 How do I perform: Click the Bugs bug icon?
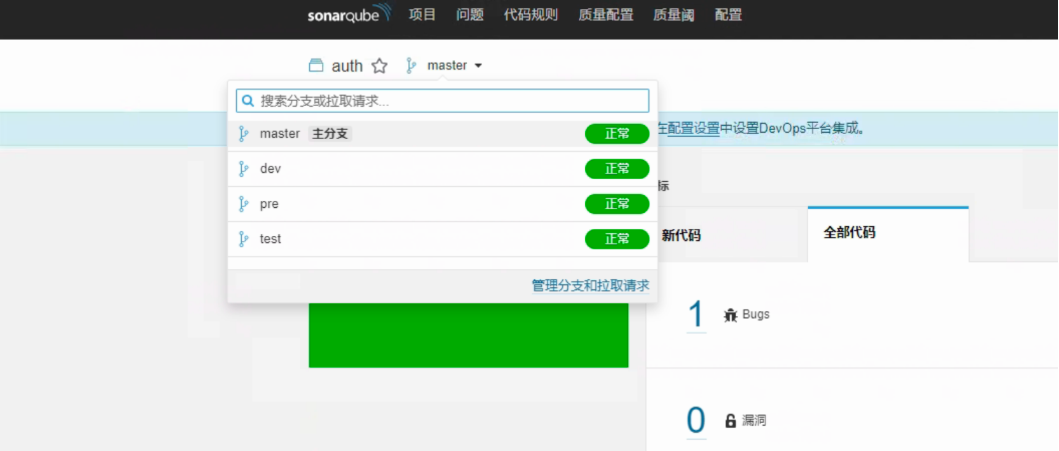click(730, 315)
